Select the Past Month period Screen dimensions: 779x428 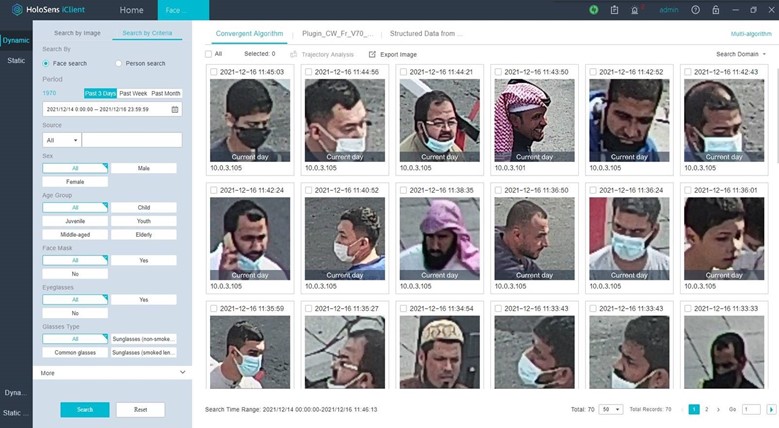pos(165,93)
